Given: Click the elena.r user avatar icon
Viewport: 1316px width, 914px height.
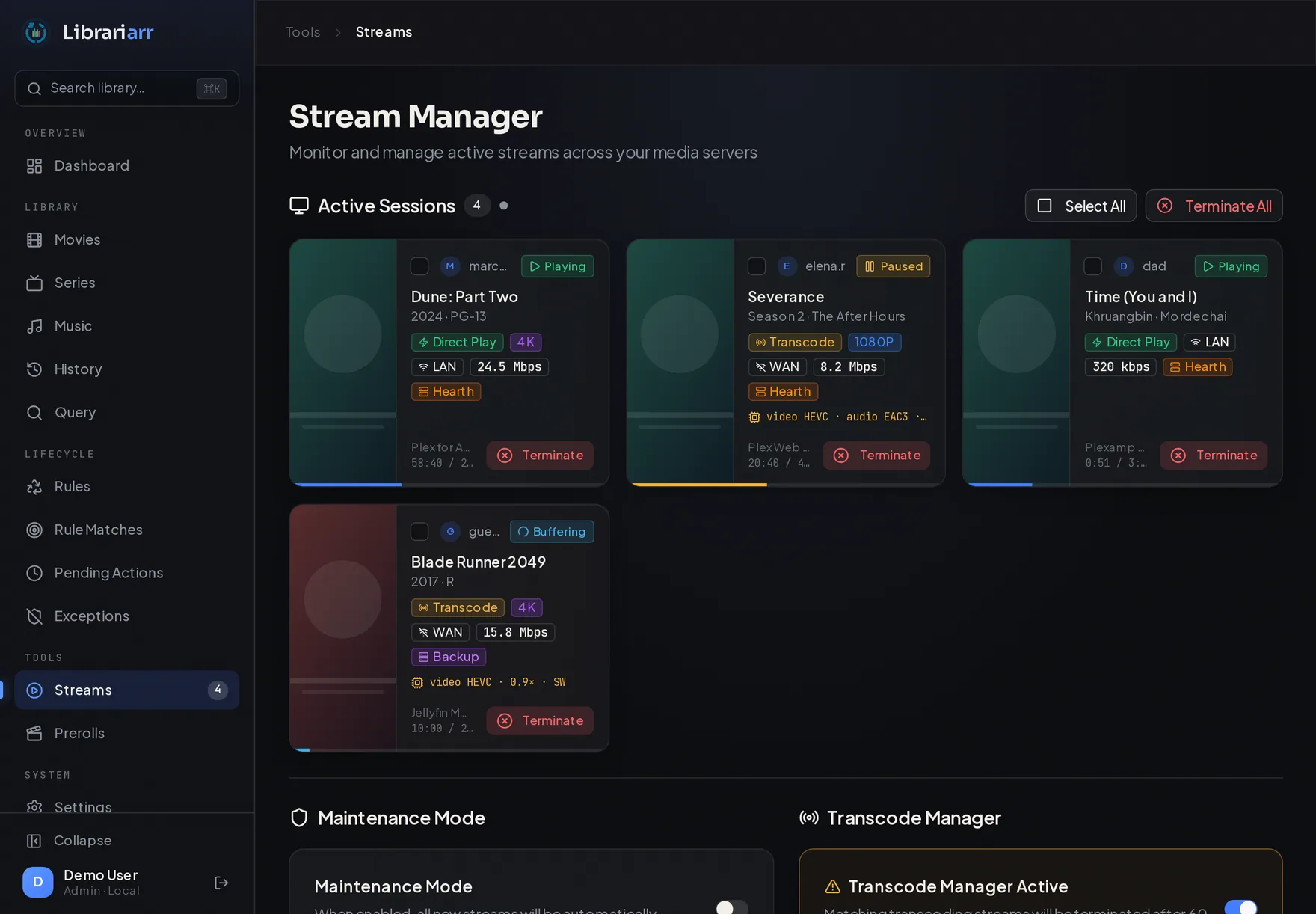Looking at the screenshot, I should pos(787,266).
